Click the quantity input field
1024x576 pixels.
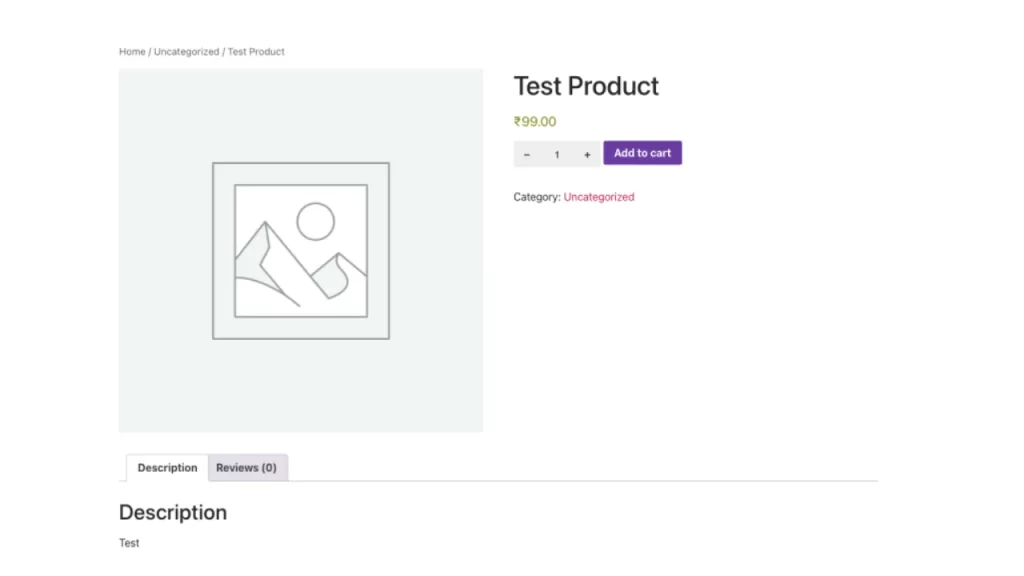click(x=557, y=154)
